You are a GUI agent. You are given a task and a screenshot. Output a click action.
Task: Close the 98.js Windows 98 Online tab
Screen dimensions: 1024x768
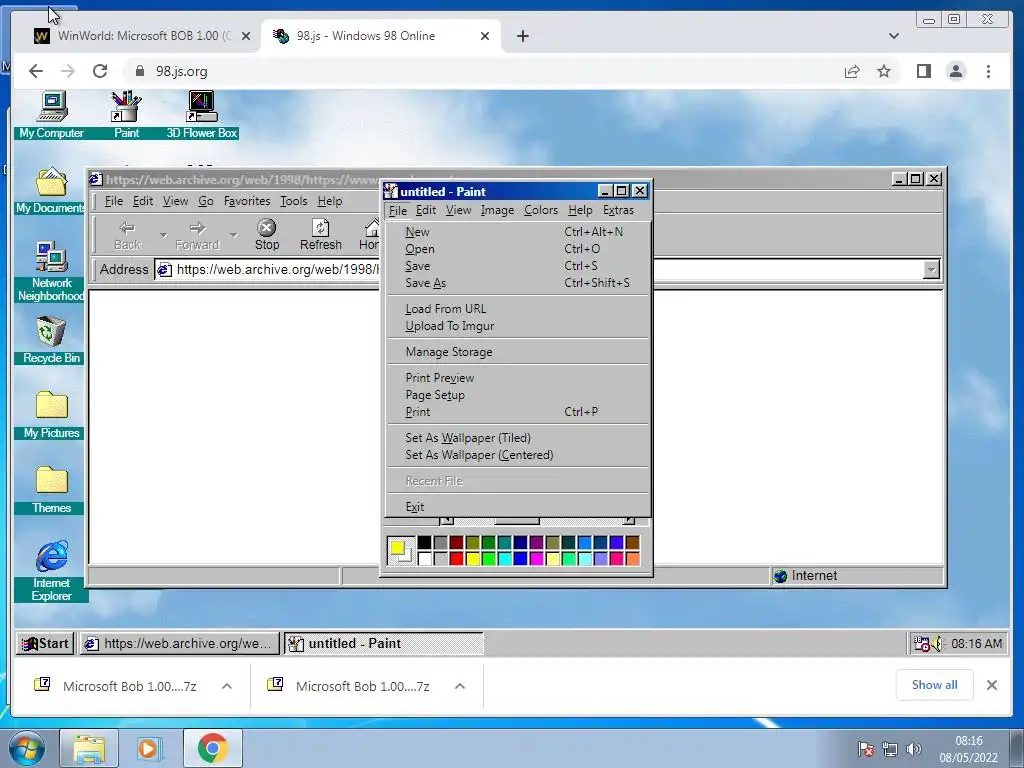485,36
